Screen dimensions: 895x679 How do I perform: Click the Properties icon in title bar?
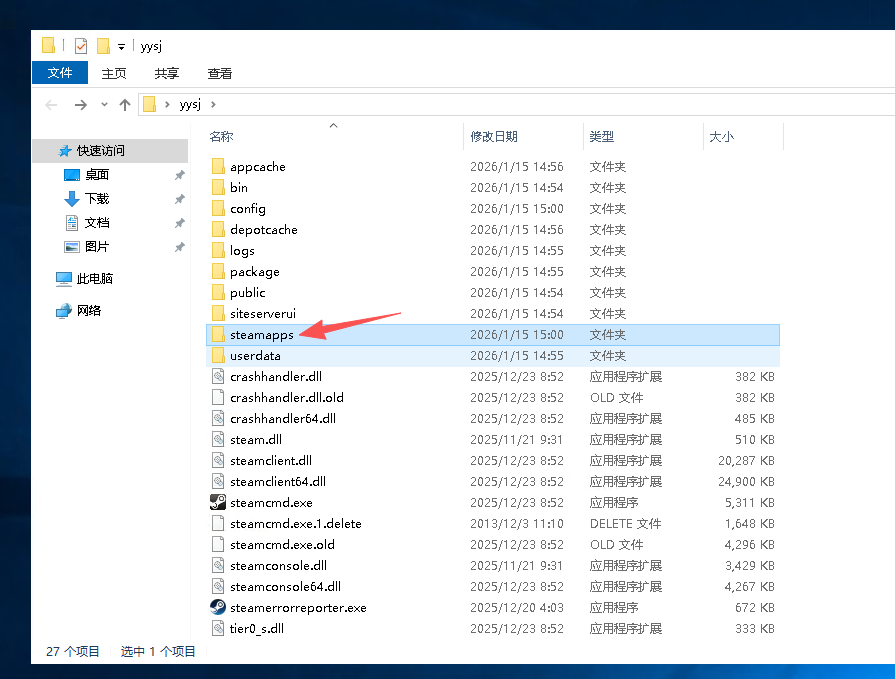tap(81, 46)
